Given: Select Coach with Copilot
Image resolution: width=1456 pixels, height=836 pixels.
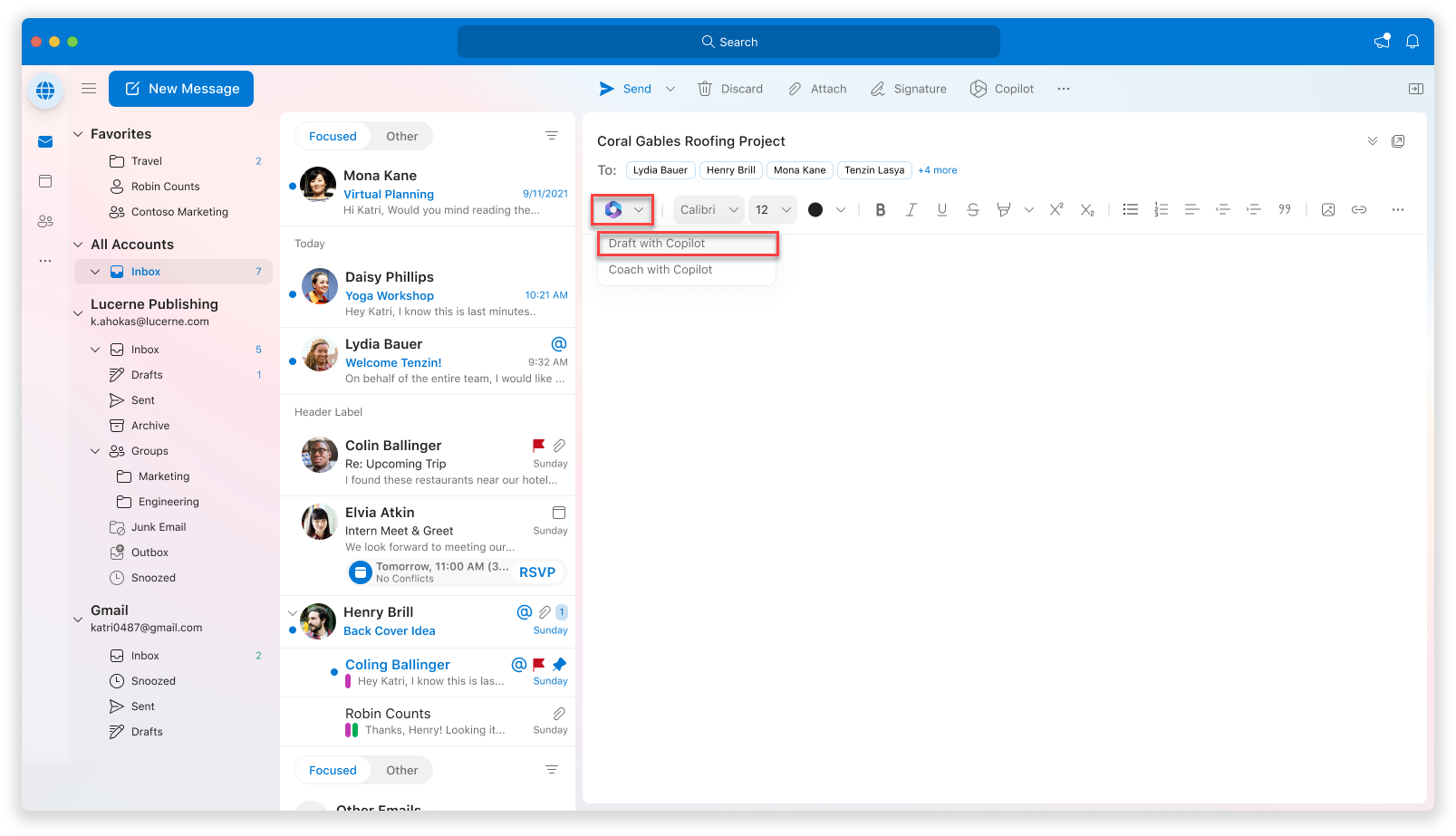Looking at the screenshot, I should (688, 270).
